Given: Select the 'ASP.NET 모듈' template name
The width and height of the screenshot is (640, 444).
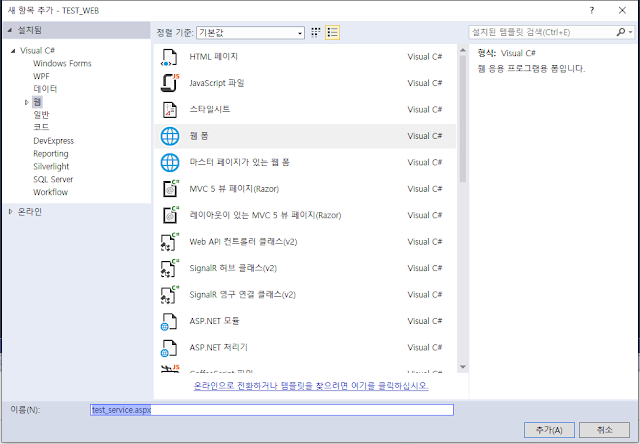Looking at the screenshot, I should click(214, 321).
